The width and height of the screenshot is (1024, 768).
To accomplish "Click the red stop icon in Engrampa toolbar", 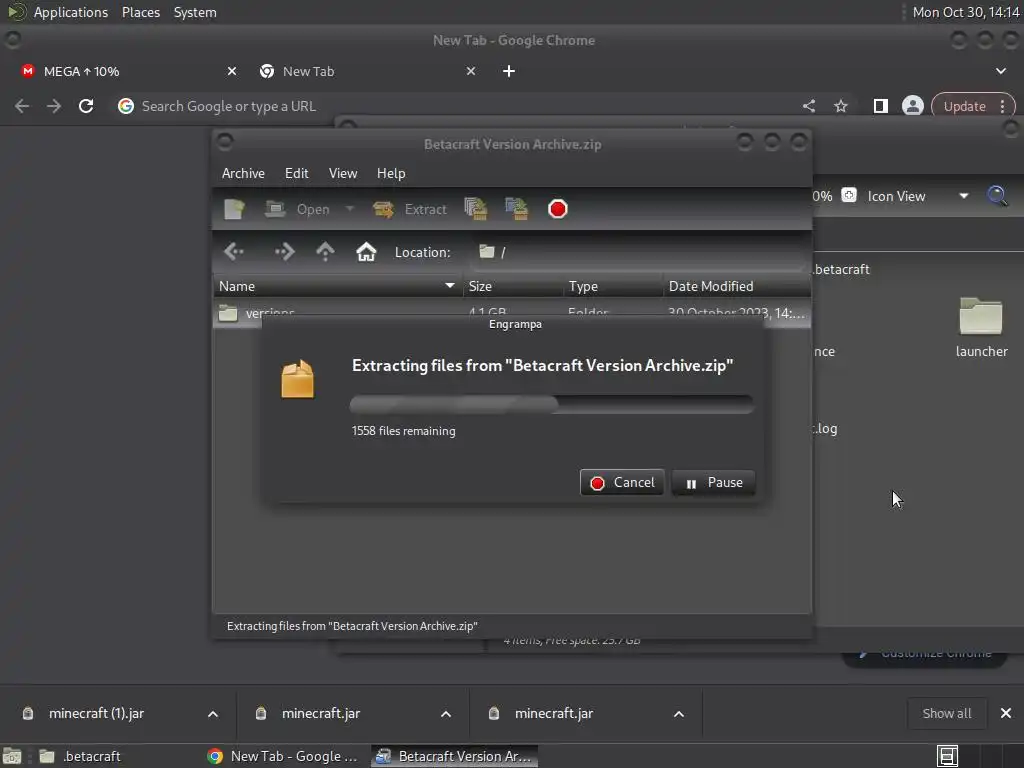I will (558, 209).
